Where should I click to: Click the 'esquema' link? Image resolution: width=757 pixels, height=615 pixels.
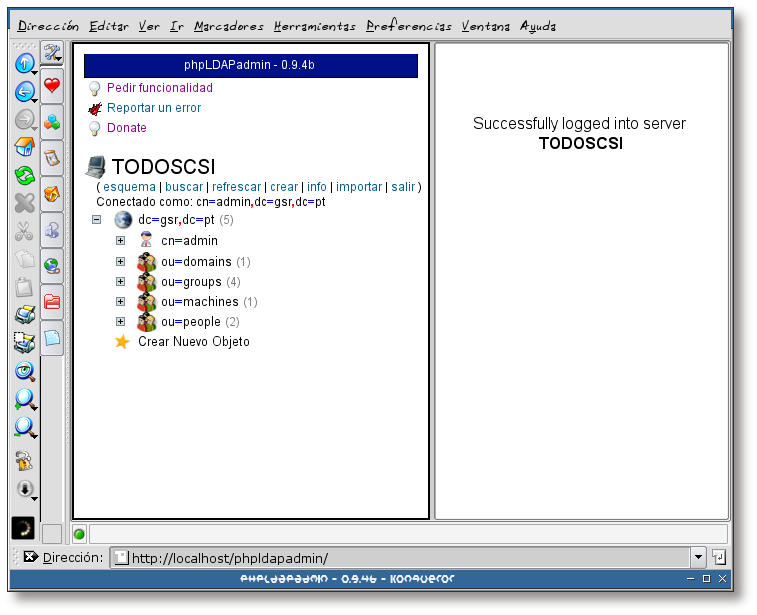pos(128,187)
